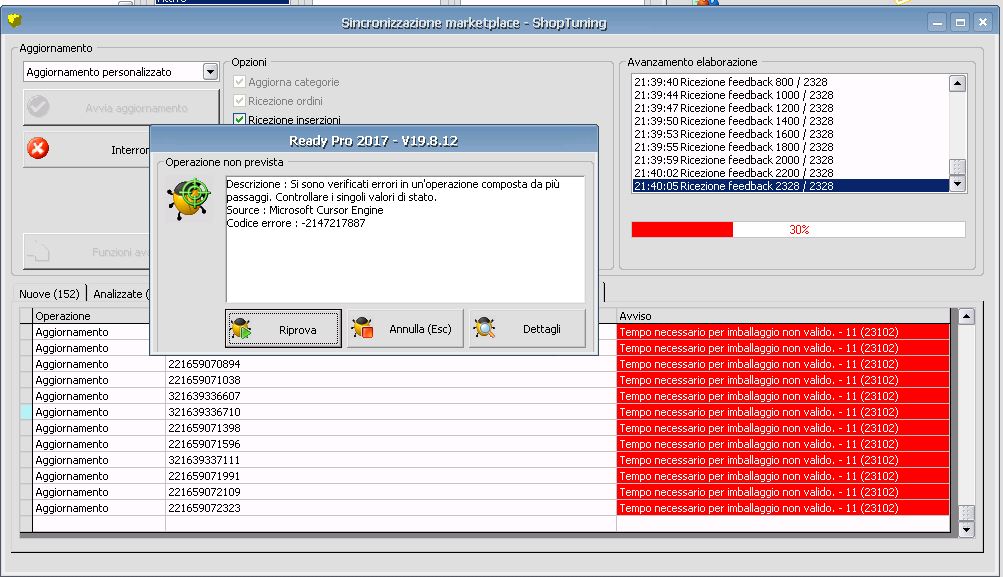Click the Interrompi button
Viewport: 1003px width, 577px height.
tap(86, 150)
